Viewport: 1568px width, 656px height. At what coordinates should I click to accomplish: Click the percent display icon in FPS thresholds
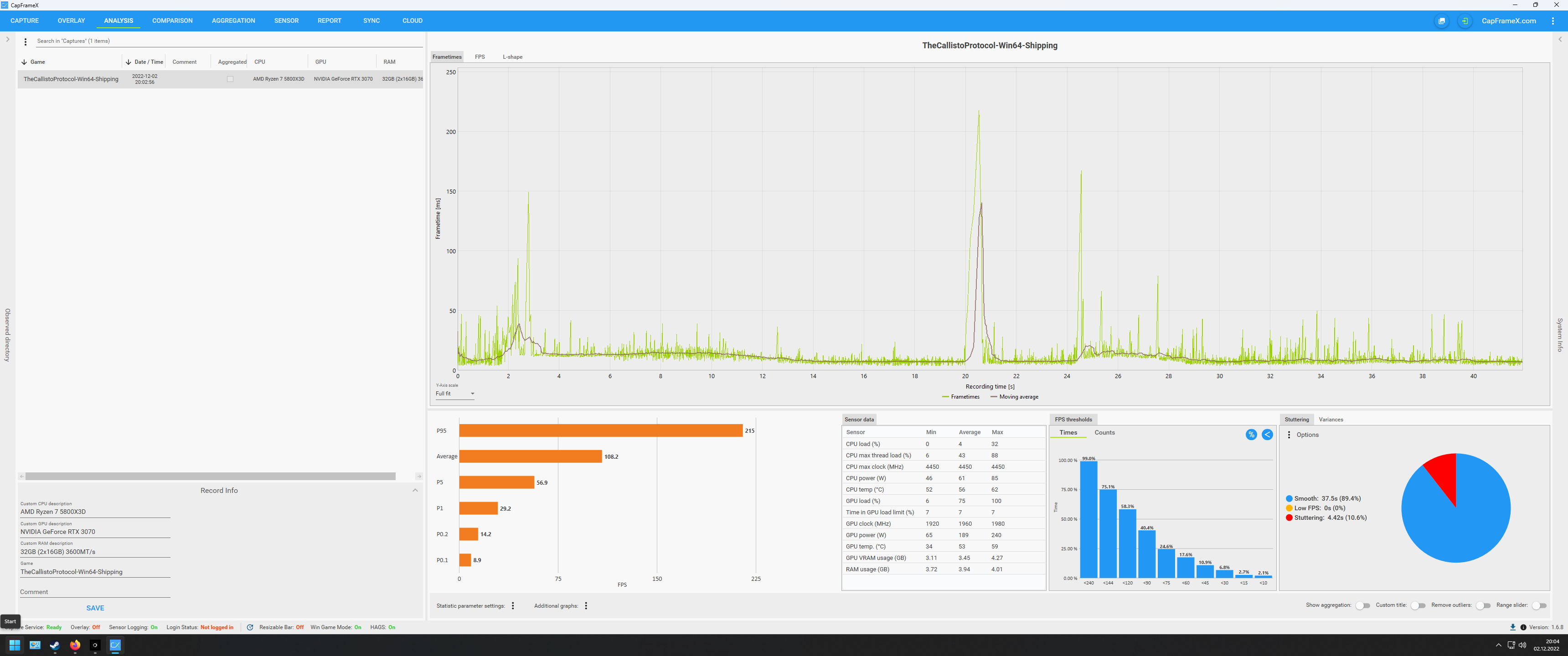point(1251,435)
